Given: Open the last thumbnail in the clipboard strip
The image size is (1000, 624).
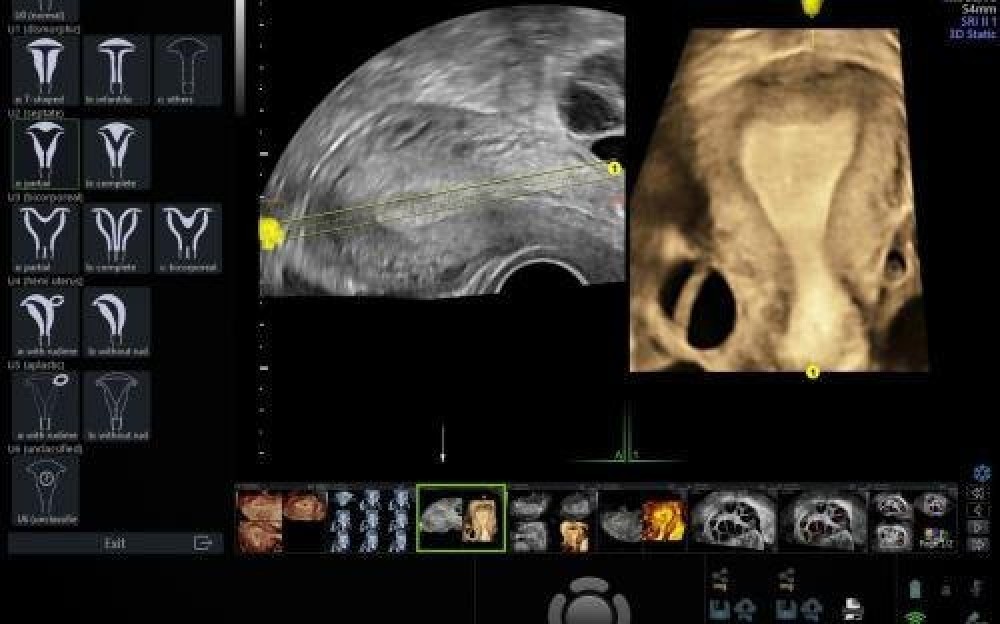Looking at the screenshot, I should point(913,519).
